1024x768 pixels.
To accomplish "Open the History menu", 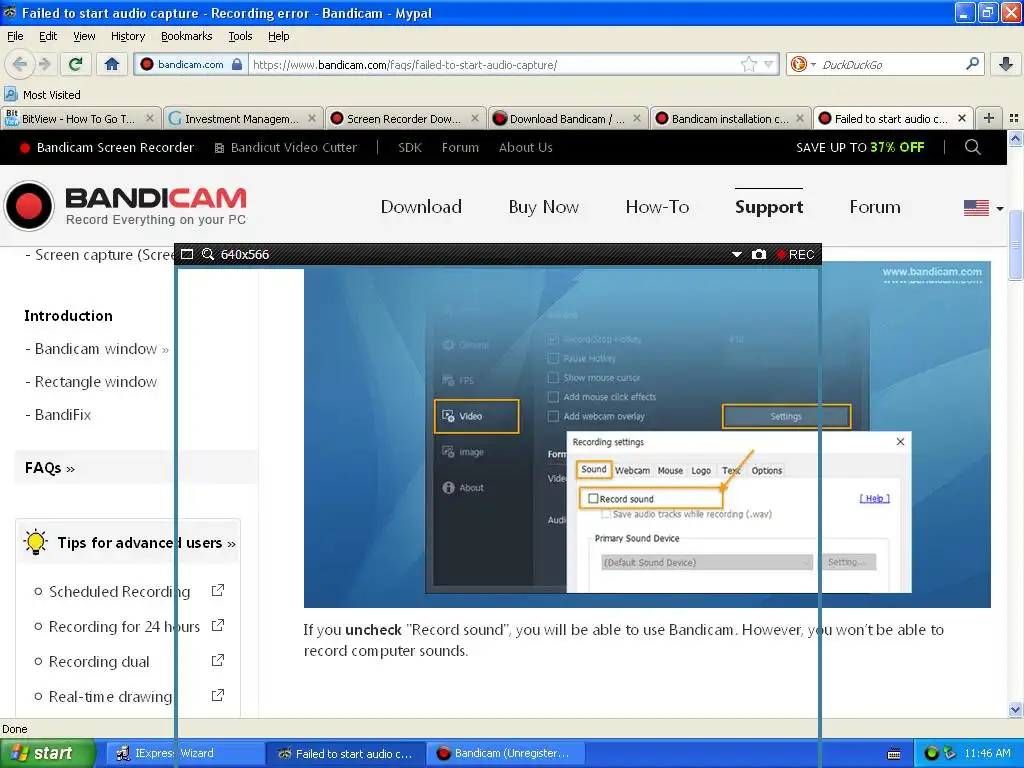I will coord(127,36).
